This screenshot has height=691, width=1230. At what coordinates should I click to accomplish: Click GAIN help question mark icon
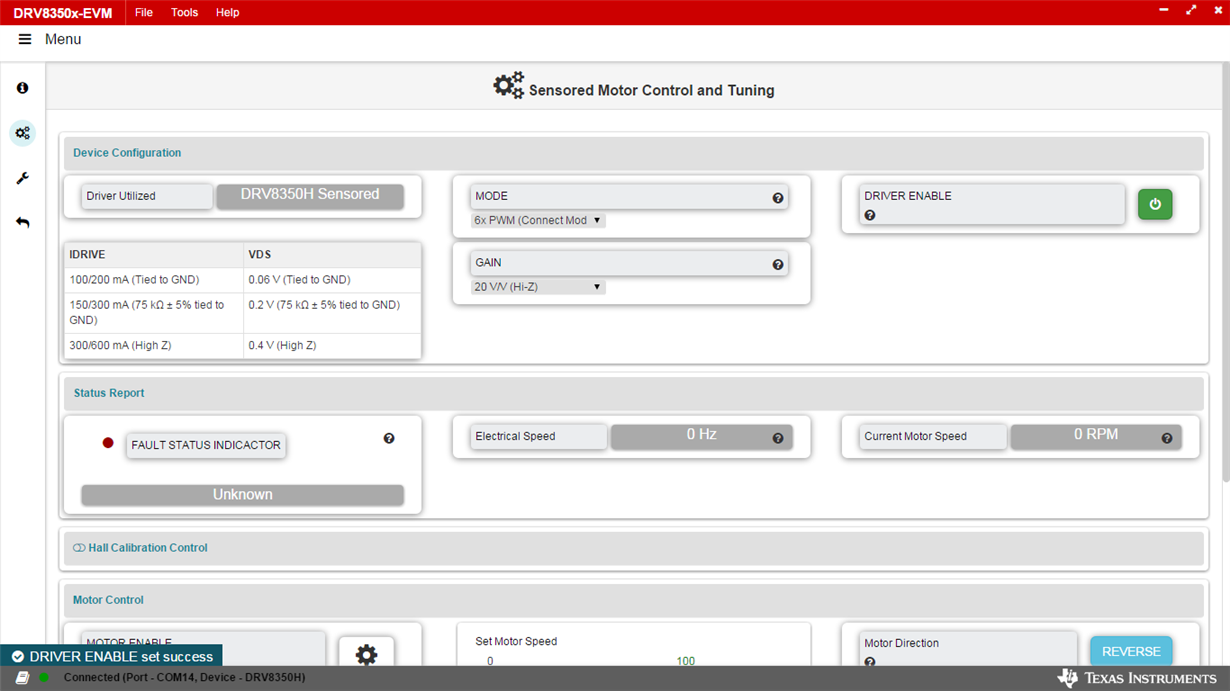(778, 265)
